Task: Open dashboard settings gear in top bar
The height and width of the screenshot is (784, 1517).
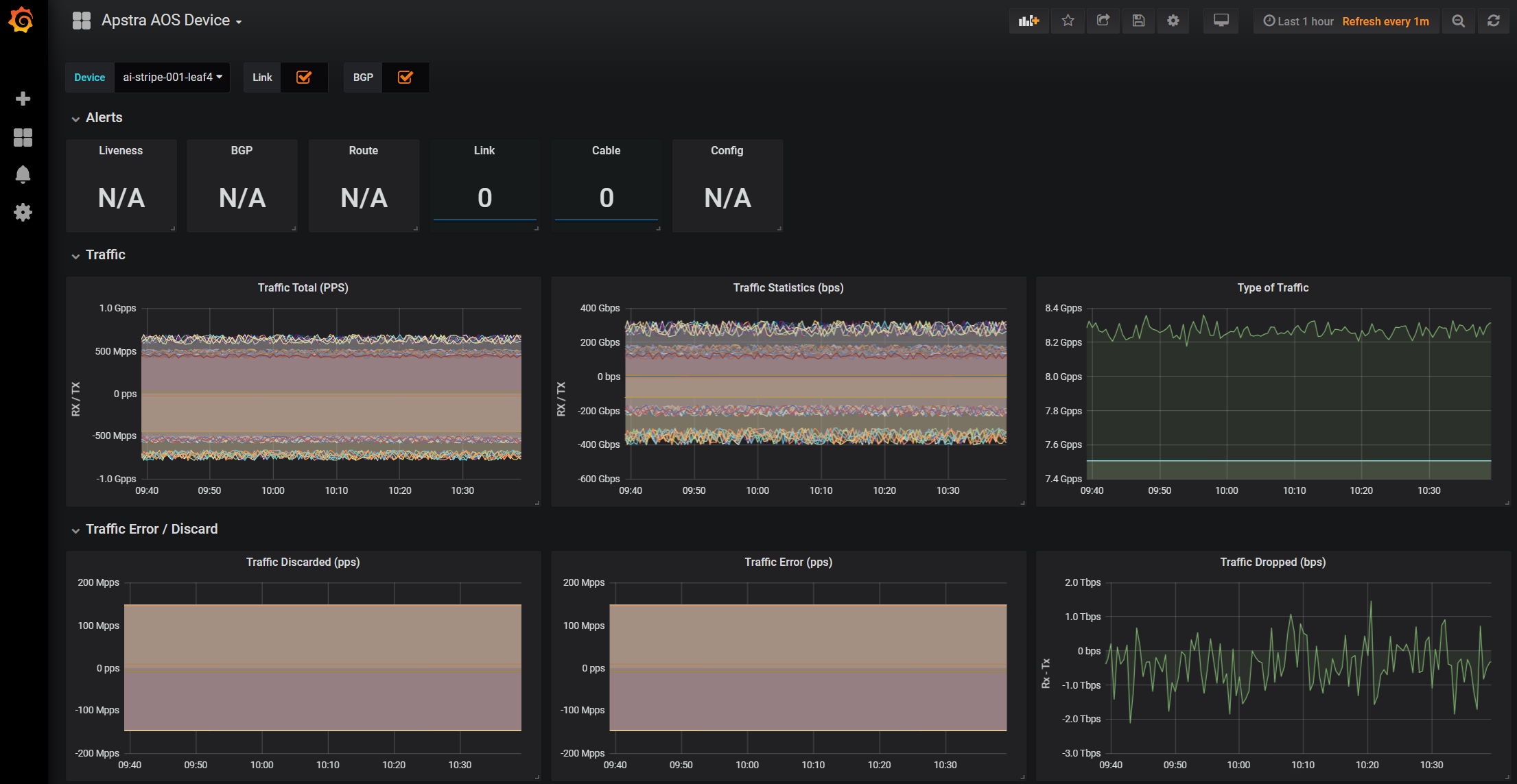Action: 1173,21
